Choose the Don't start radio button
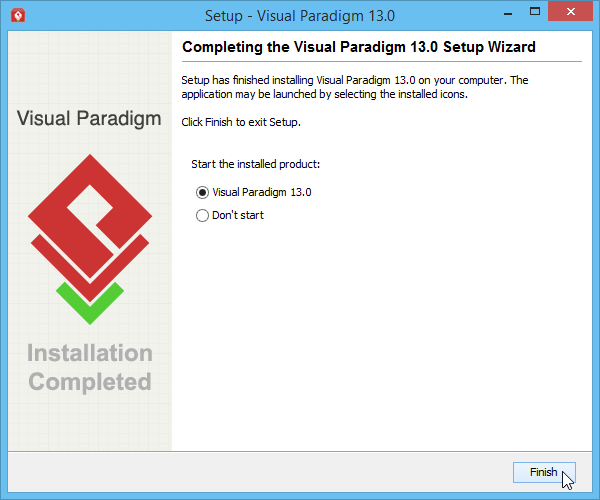 (202, 215)
